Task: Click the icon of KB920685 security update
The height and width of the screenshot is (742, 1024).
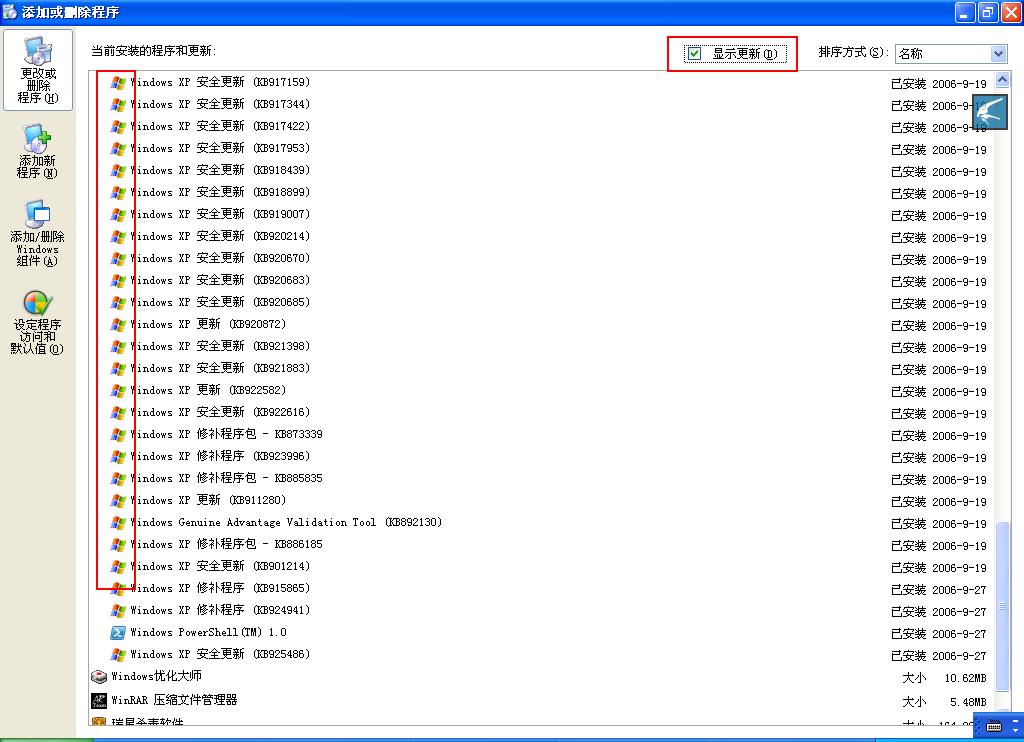Action: [118, 302]
